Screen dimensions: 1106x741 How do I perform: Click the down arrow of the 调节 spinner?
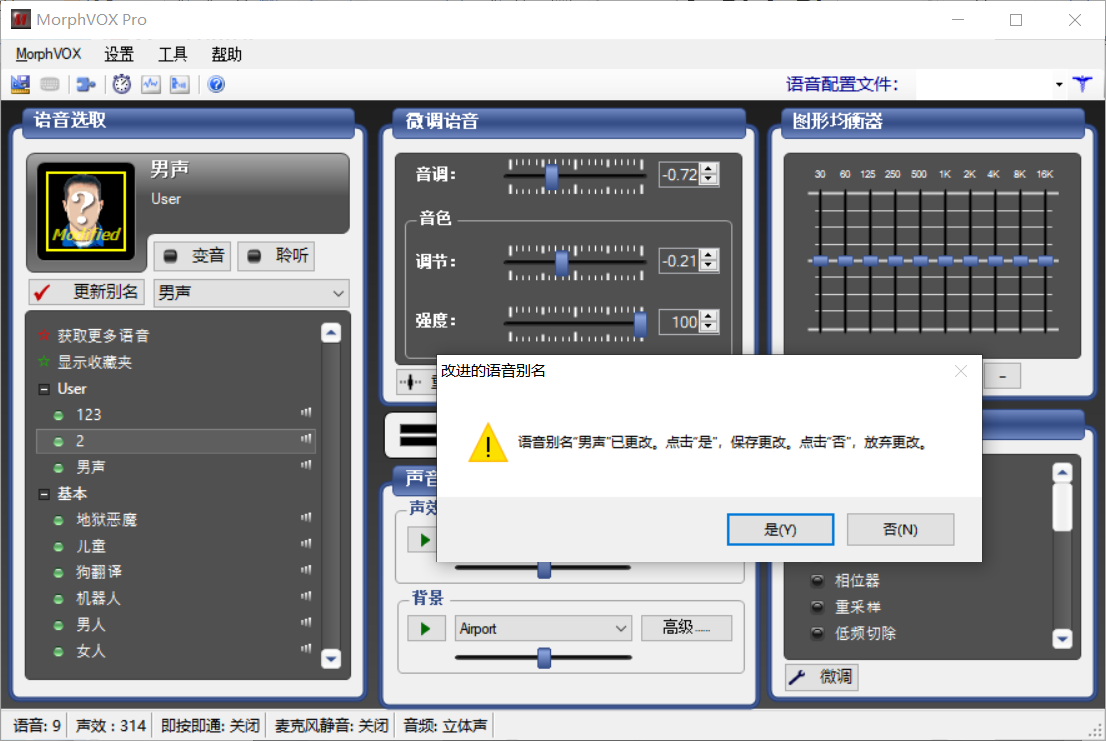coord(710,266)
